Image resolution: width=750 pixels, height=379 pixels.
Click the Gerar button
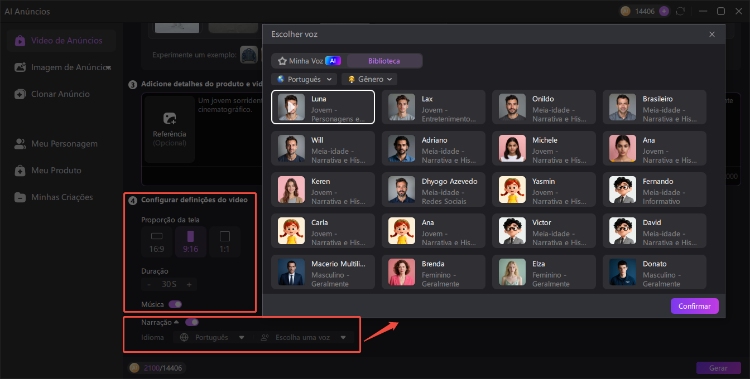(718, 368)
